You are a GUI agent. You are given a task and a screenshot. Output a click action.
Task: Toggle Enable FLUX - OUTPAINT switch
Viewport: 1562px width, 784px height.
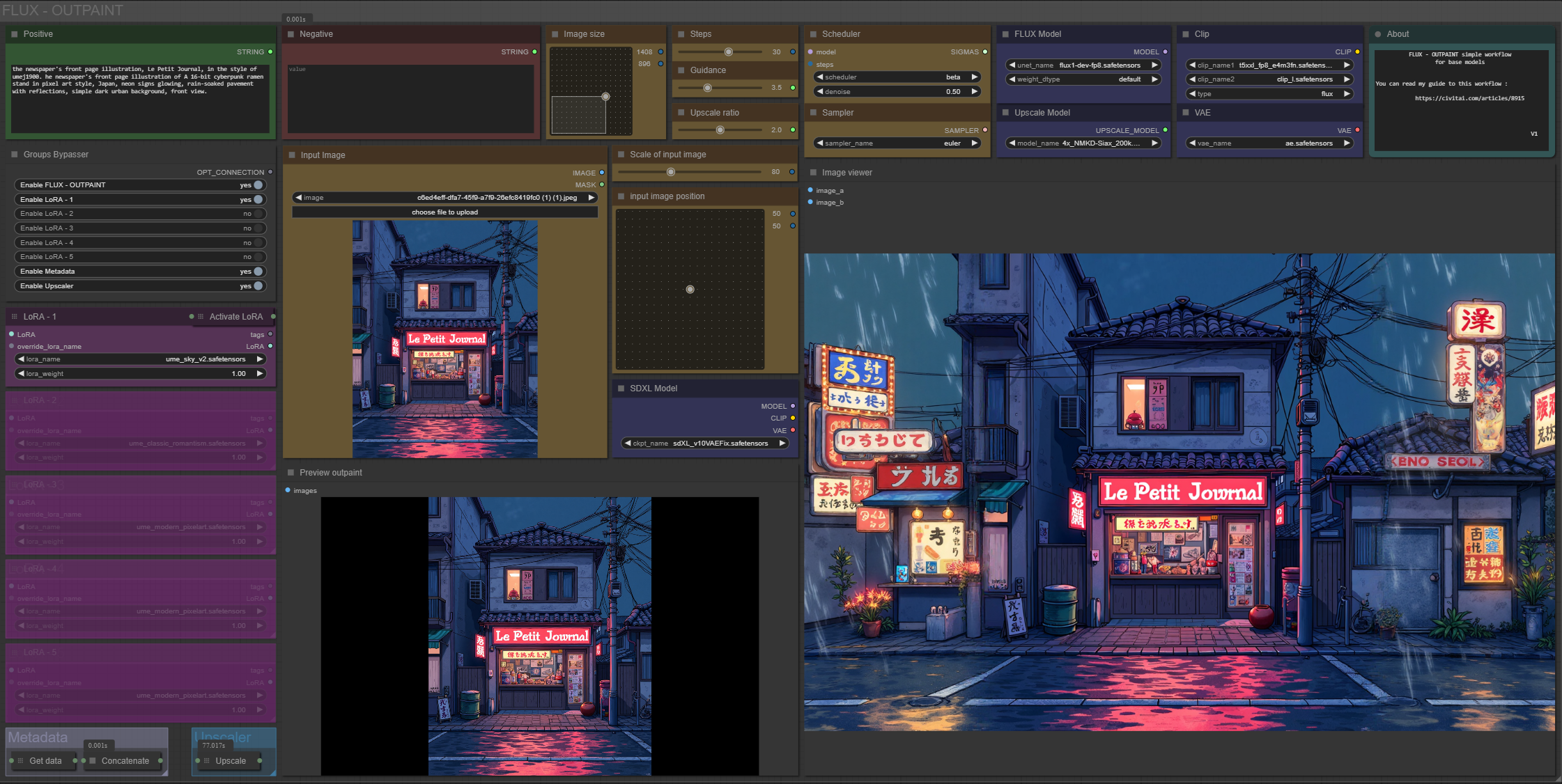coord(258,185)
